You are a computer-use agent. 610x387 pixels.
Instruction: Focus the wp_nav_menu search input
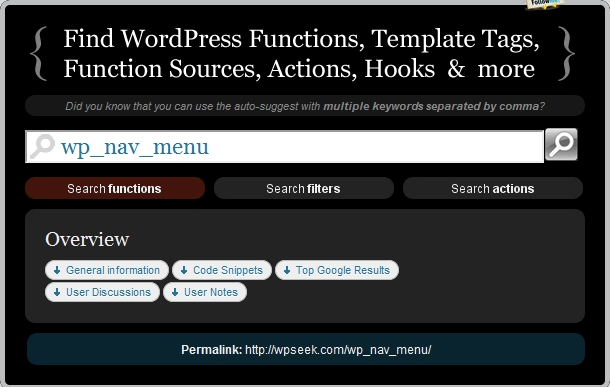click(x=284, y=147)
